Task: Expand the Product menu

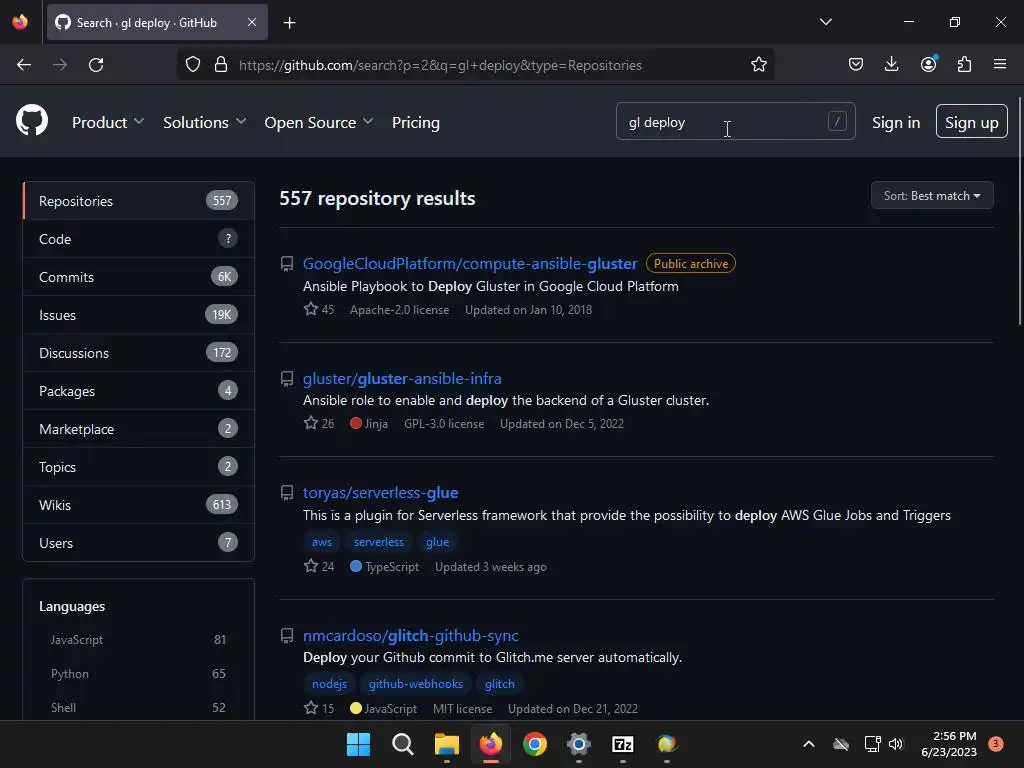Action: click(x=108, y=122)
